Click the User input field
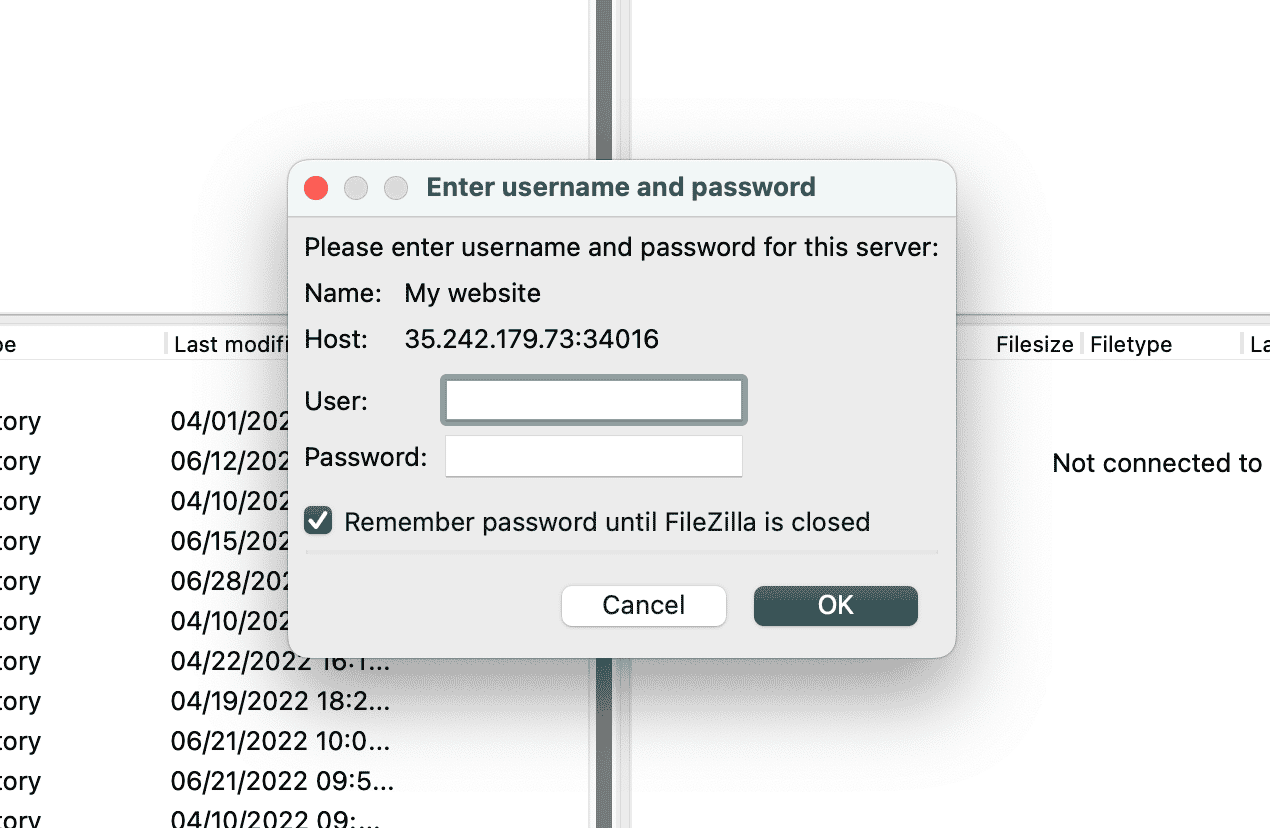Viewport: 1270px width, 828px height. pyautogui.click(x=594, y=401)
